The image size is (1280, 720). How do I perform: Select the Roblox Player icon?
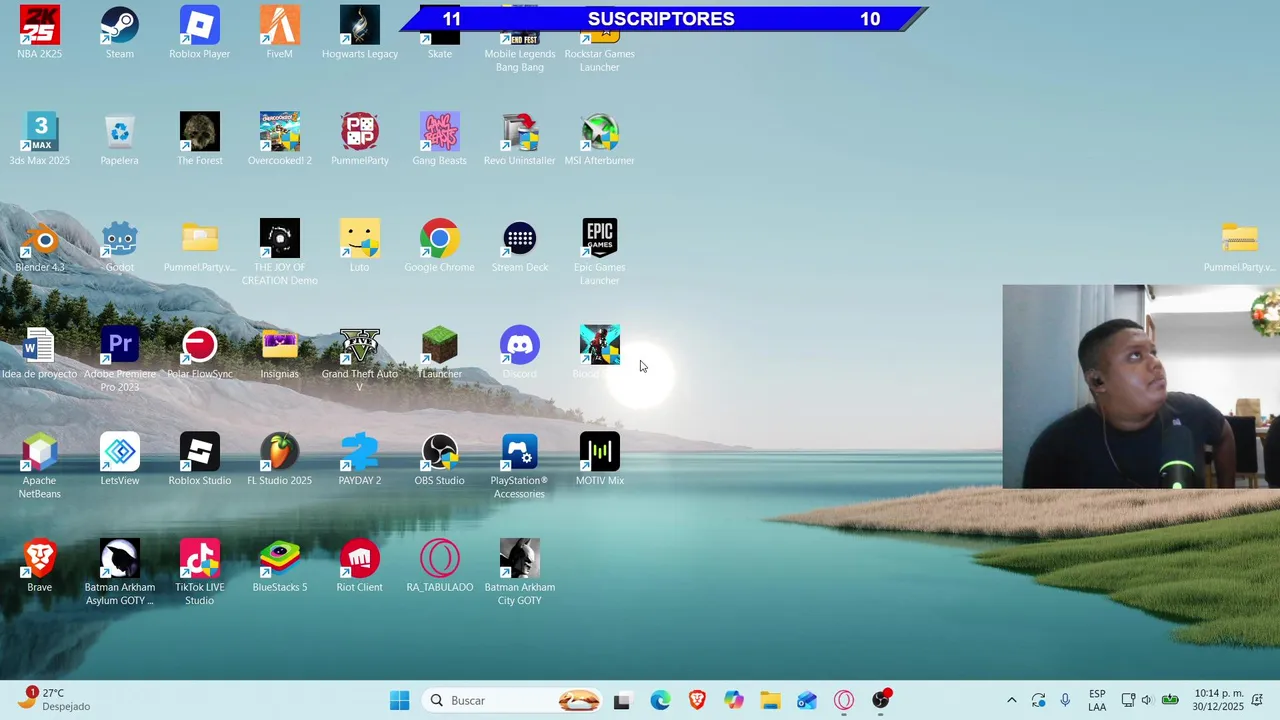coord(200,27)
